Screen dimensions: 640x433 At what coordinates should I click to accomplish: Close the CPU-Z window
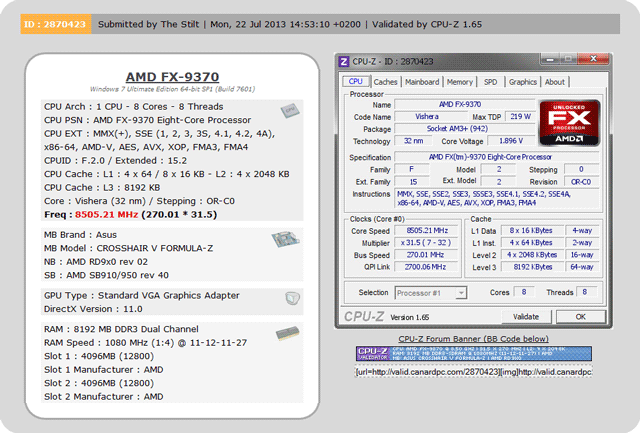tap(593, 59)
